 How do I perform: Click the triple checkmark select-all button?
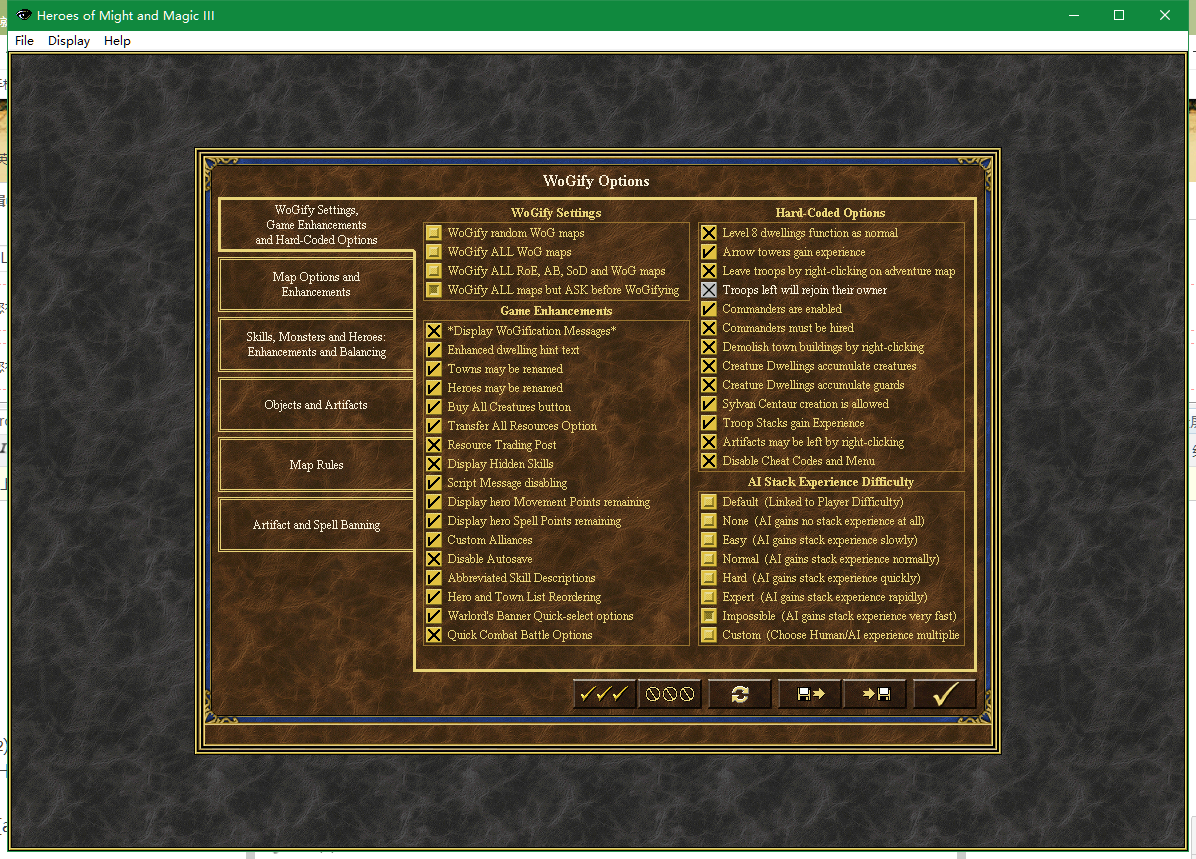(604, 693)
